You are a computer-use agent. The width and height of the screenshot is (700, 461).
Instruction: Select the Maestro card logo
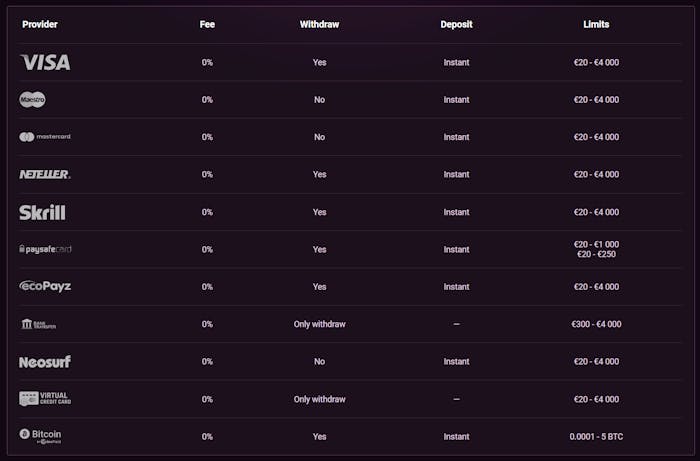click(32, 100)
